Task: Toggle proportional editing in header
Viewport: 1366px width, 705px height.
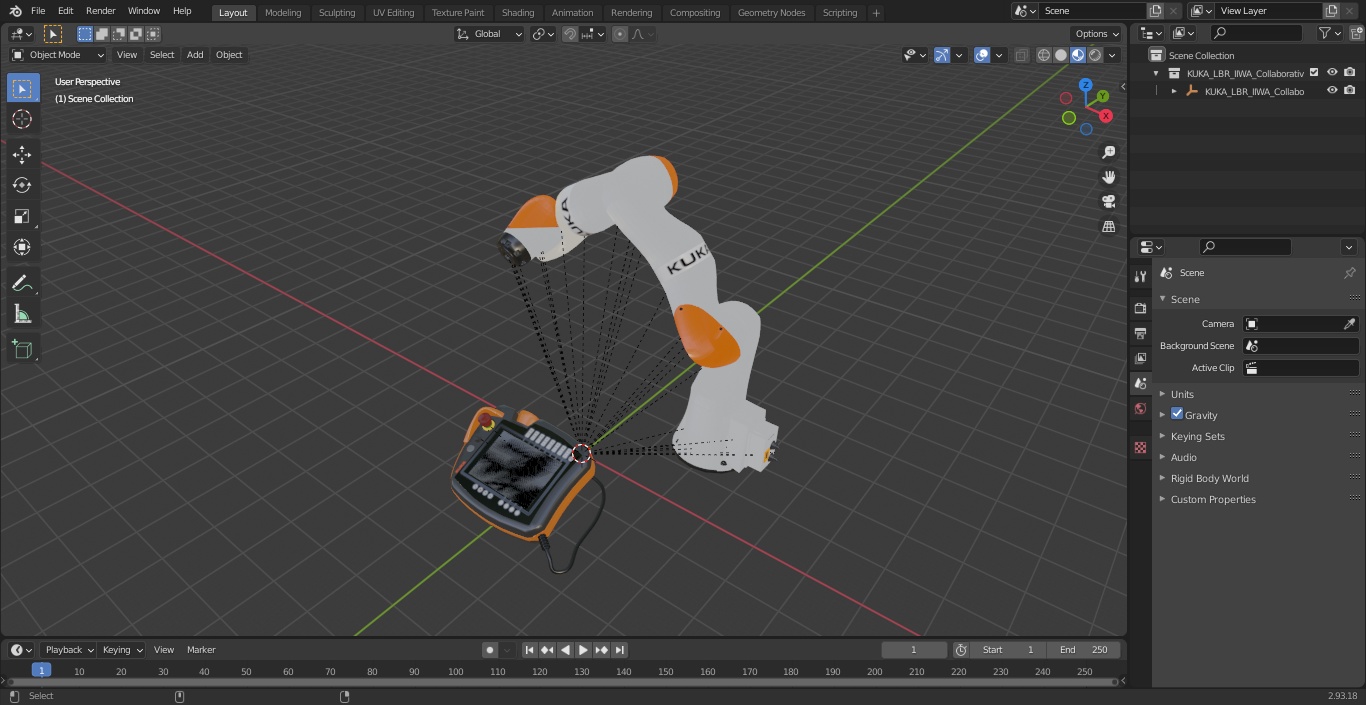Action: (620, 34)
